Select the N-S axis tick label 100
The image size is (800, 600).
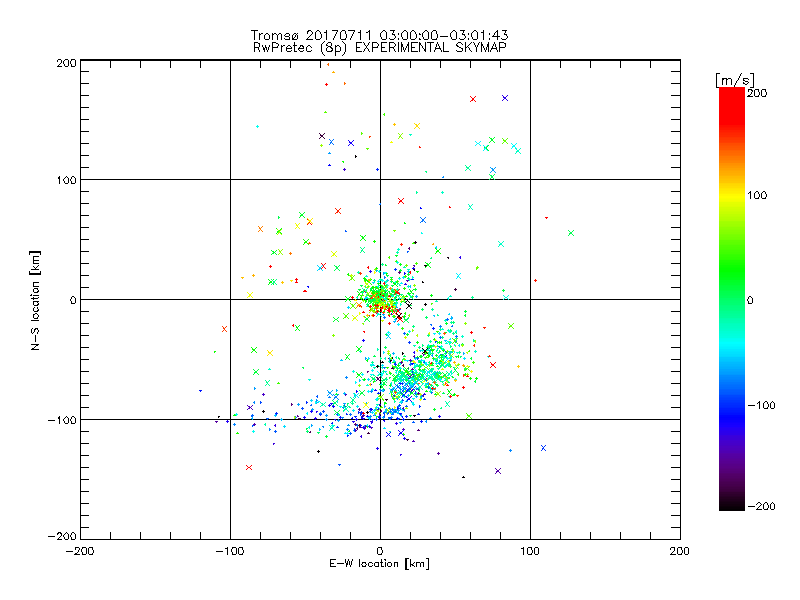point(66,180)
